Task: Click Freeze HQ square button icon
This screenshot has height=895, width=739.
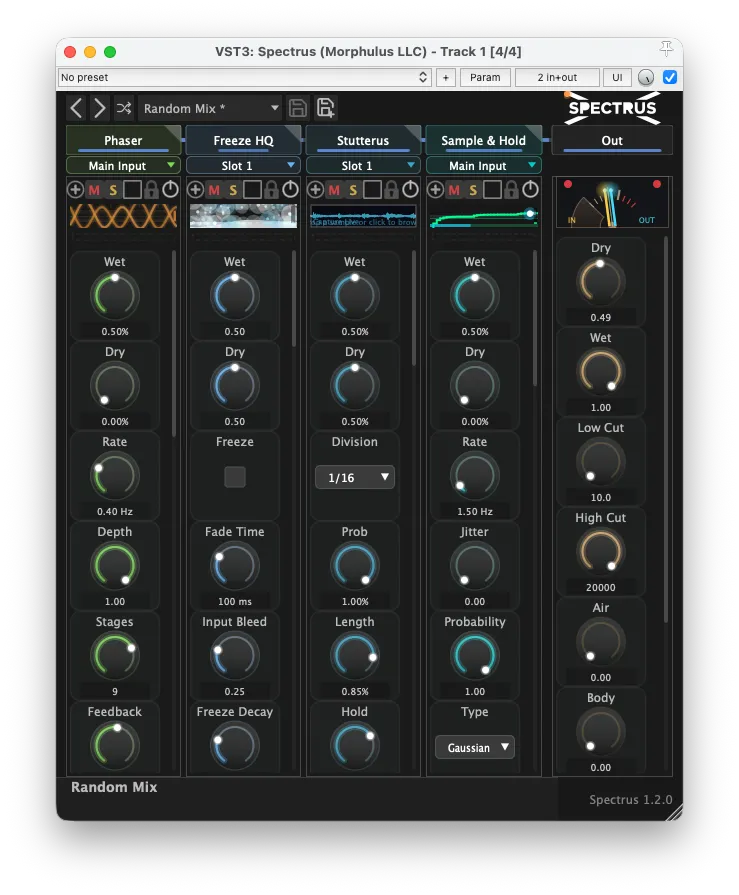Action: (252, 190)
